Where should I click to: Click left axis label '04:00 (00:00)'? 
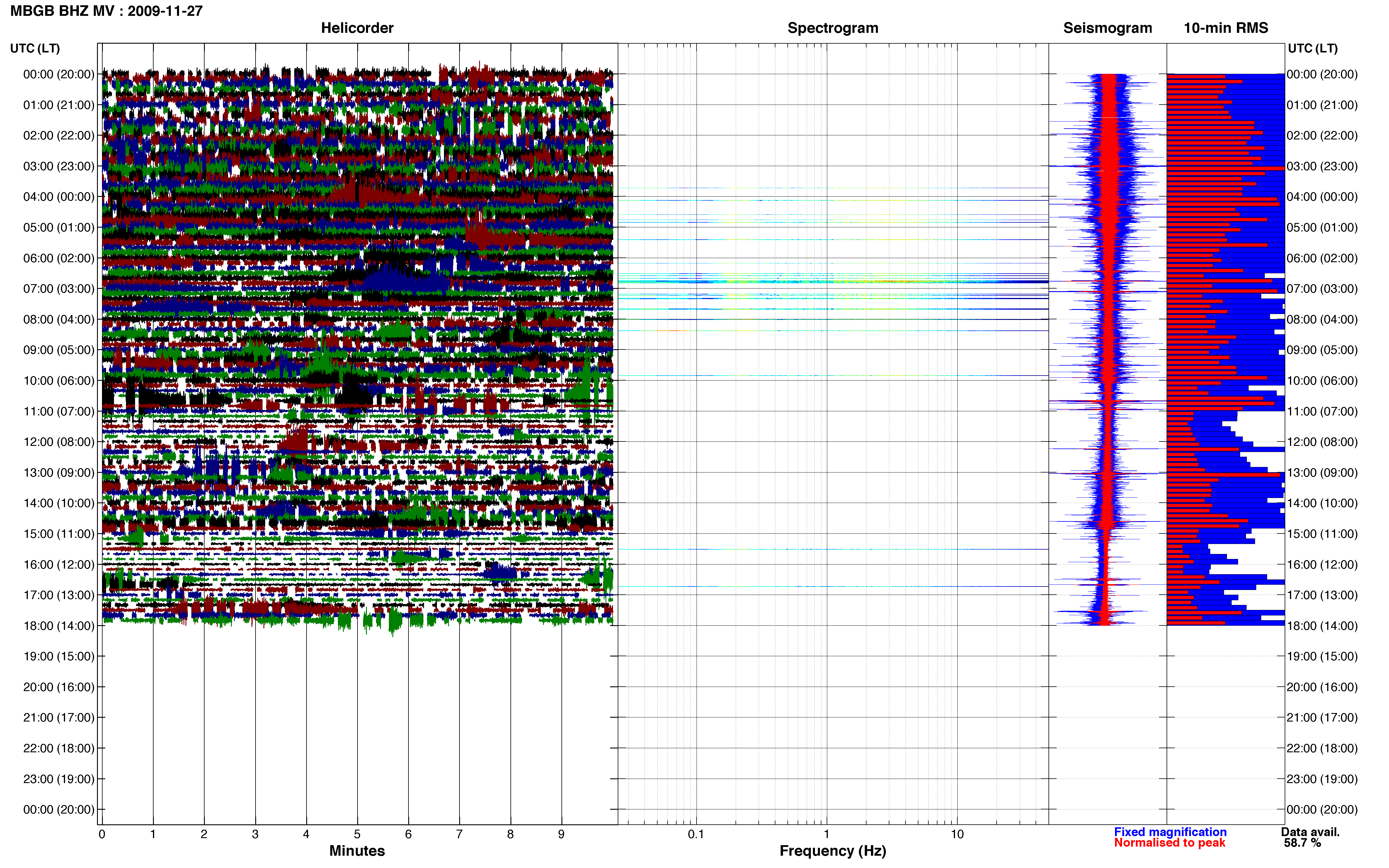tap(59, 197)
